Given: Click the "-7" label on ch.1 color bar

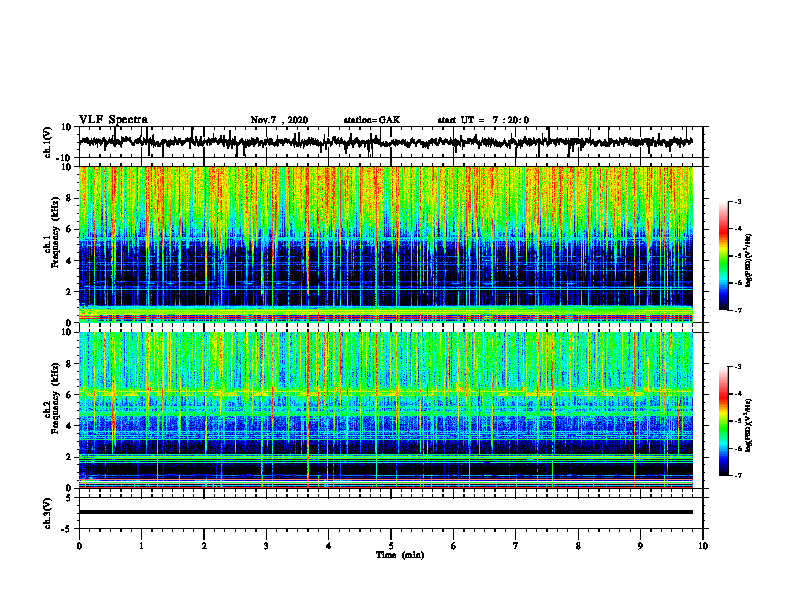Looking at the screenshot, I should coord(738,310).
